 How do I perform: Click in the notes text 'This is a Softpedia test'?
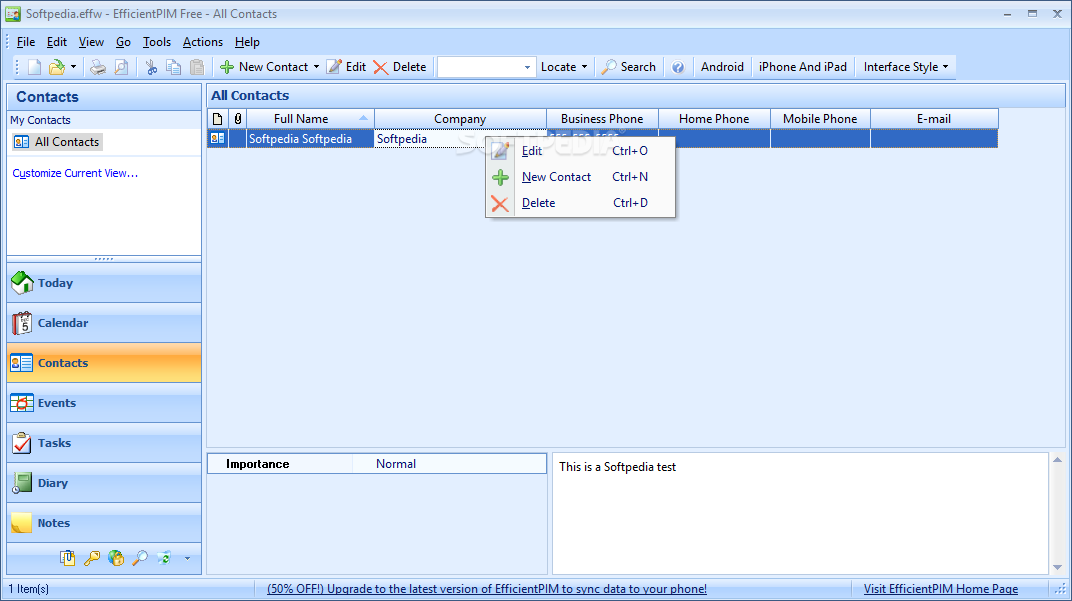click(617, 467)
